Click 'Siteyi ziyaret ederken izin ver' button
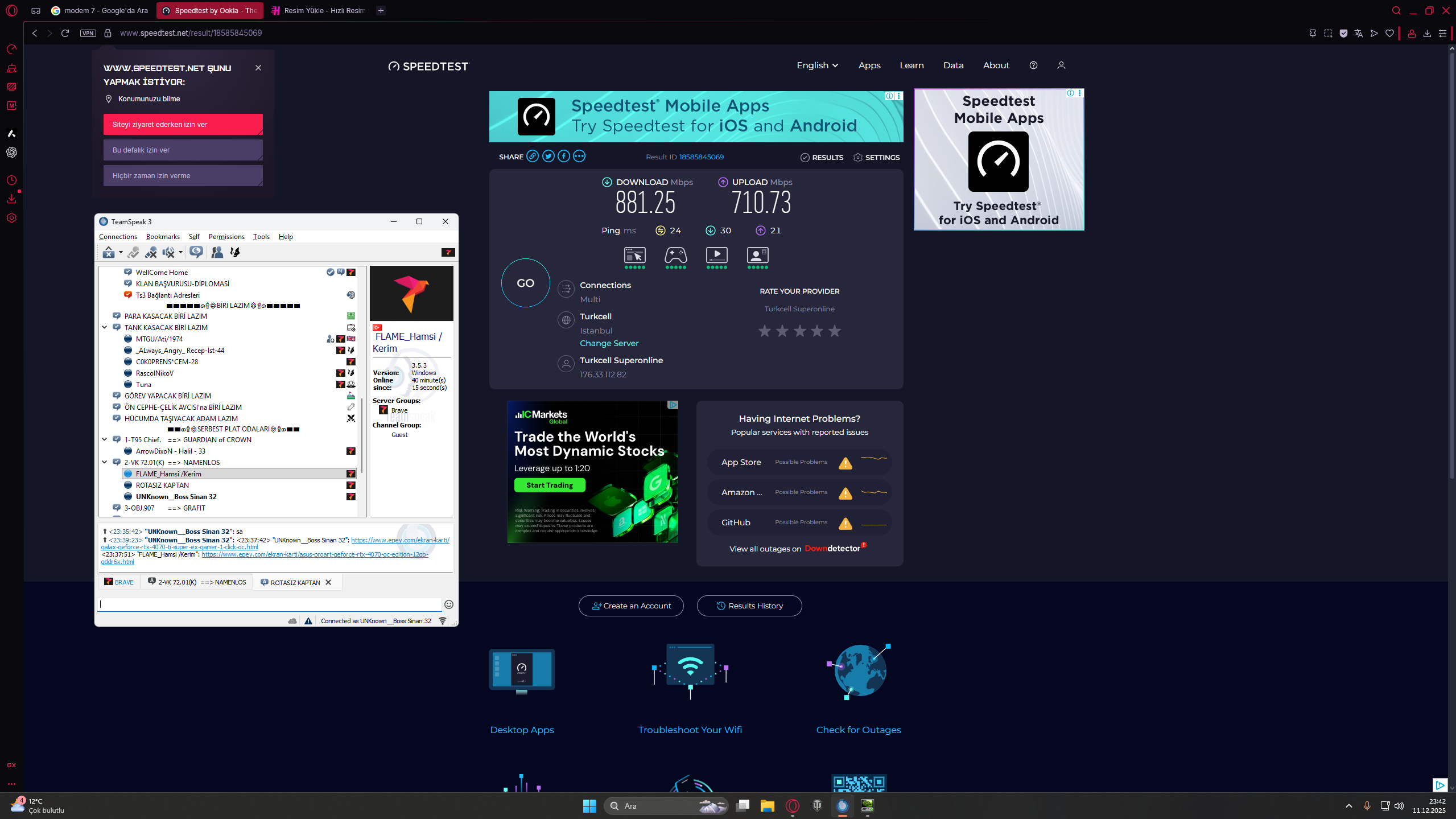 coord(183,124)
